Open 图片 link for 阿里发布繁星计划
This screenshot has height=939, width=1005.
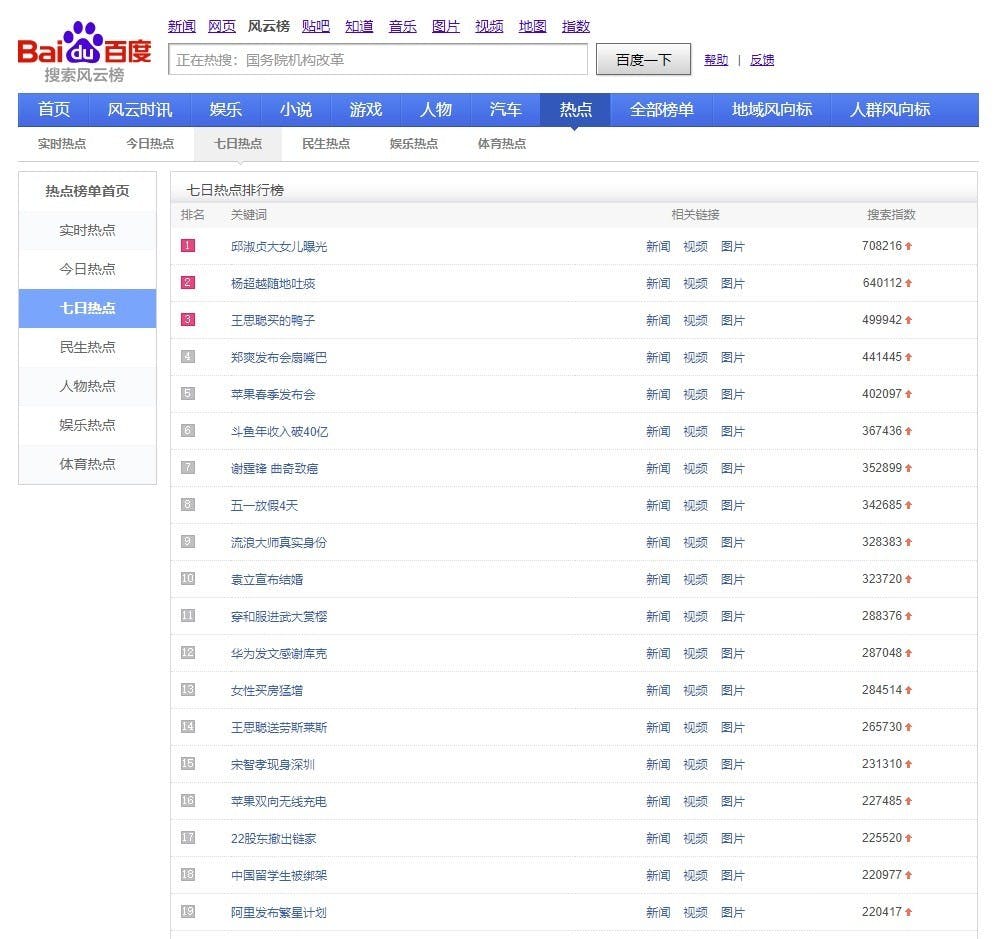[x=733, y=913]
